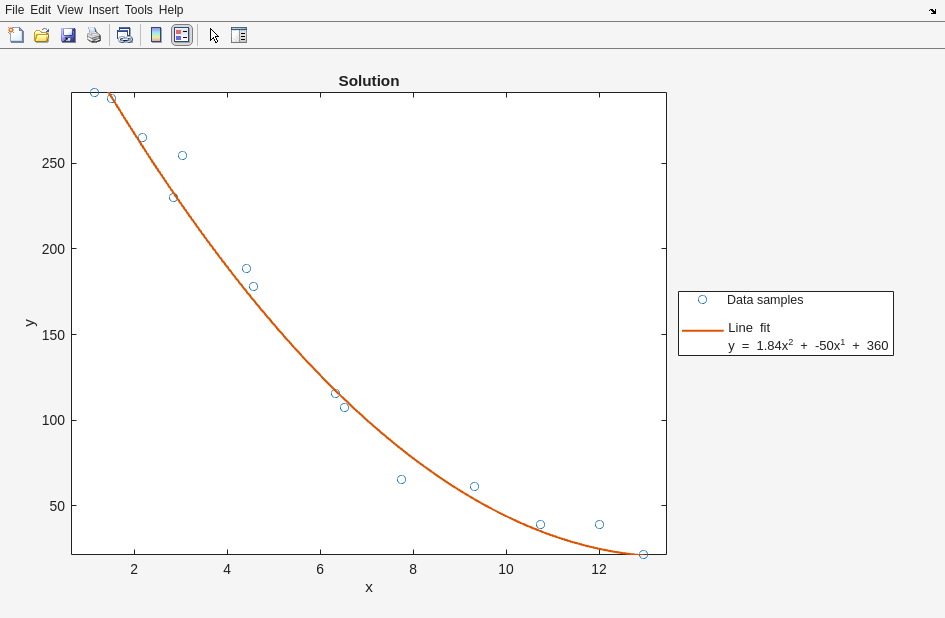The image size is (945, 618).
Task: Open the Help menu
Action: pyautogui.click(x=171, y=10)
